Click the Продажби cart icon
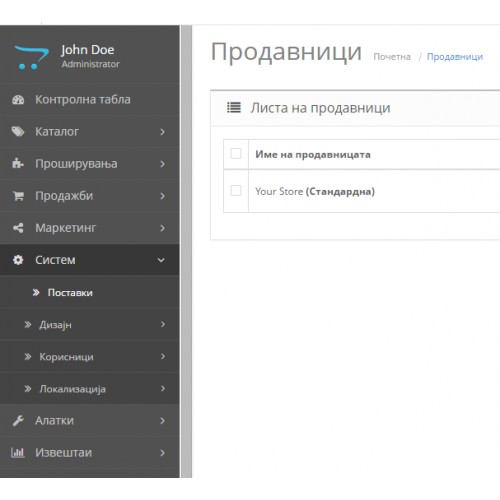500x500 pixels. point(18,196)
